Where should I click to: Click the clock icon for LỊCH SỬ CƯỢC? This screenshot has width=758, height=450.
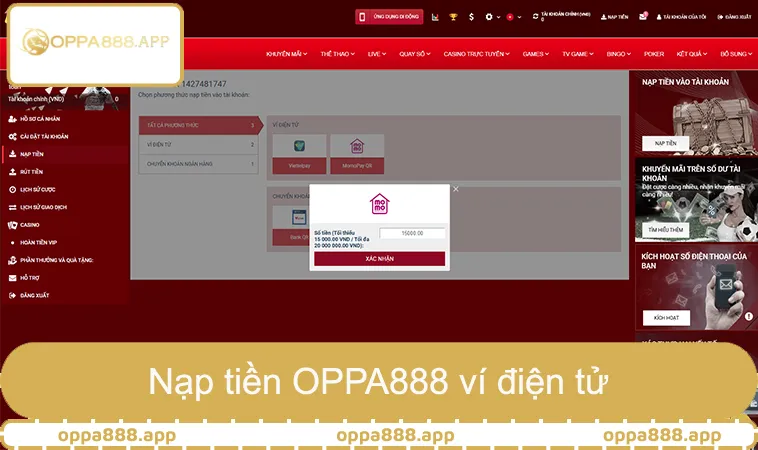(x=13, y=189)
